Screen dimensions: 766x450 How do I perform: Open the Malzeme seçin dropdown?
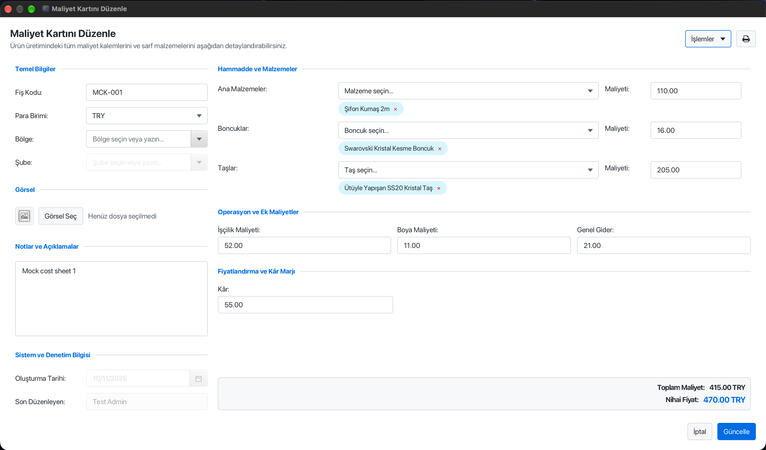pos(468,91)
